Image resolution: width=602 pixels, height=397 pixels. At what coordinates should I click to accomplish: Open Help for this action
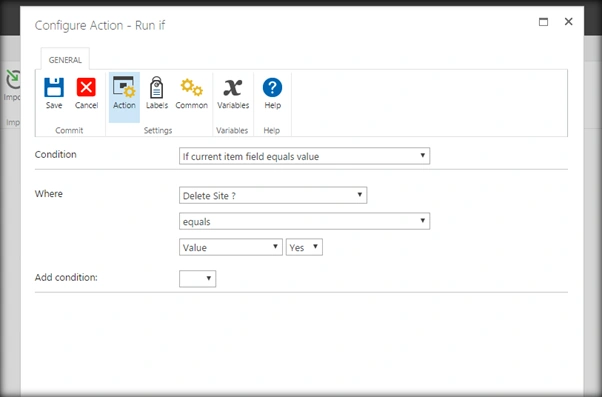click(x=273, y=93)
